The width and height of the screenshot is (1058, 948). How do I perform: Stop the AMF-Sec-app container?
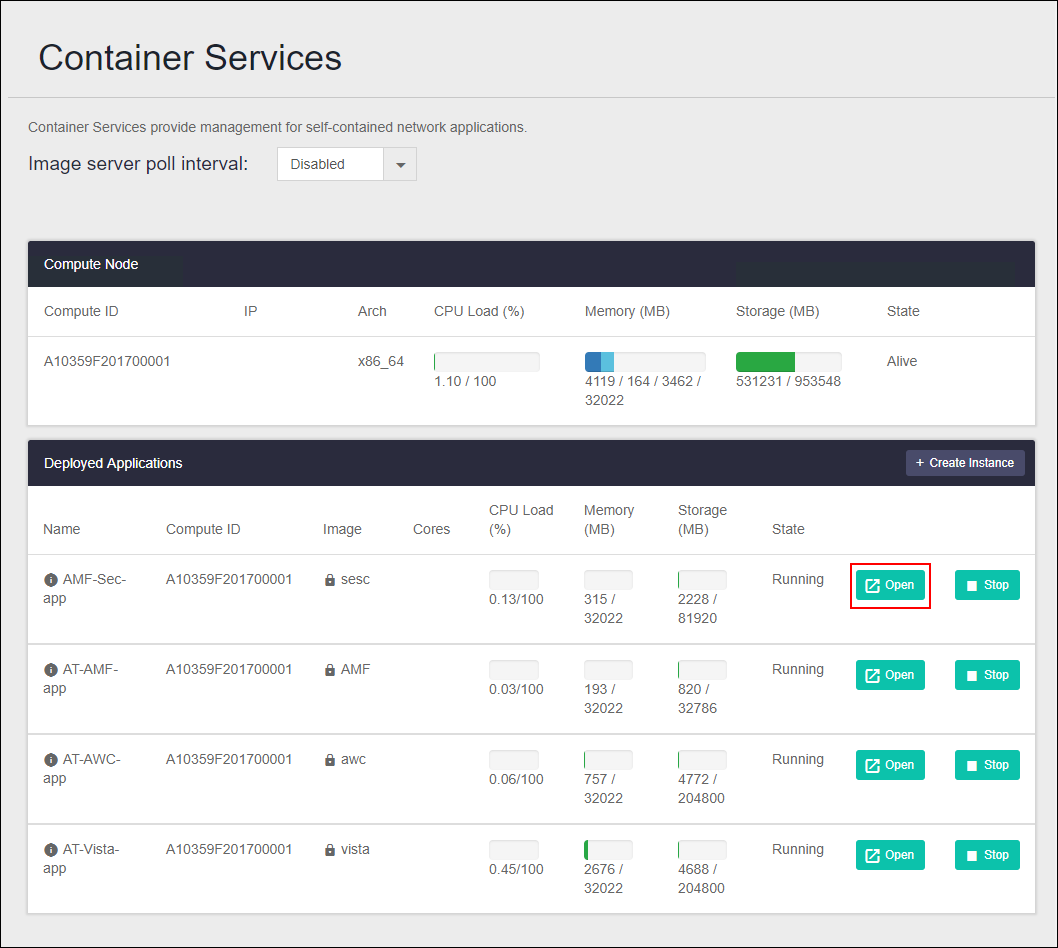pos(987,585)
